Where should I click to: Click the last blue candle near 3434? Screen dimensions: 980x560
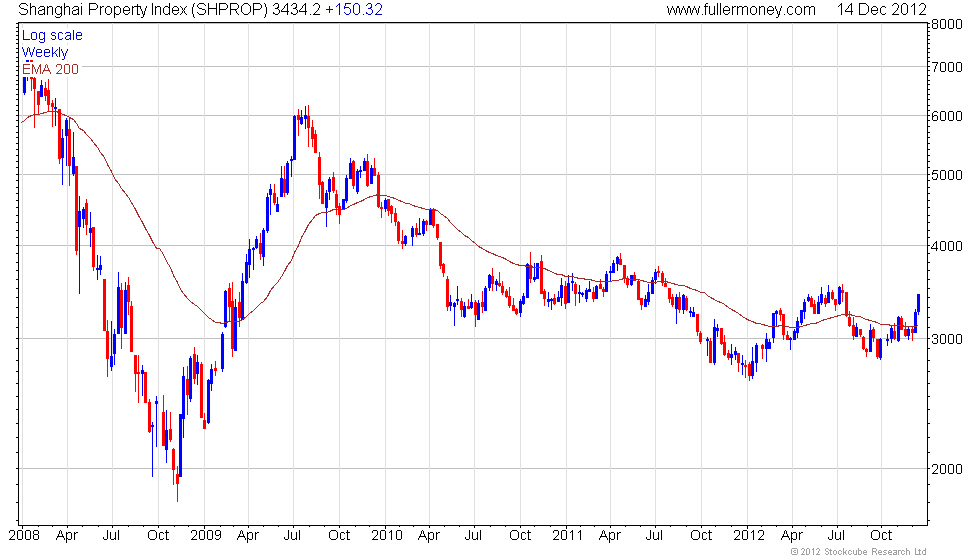point(918,303)
